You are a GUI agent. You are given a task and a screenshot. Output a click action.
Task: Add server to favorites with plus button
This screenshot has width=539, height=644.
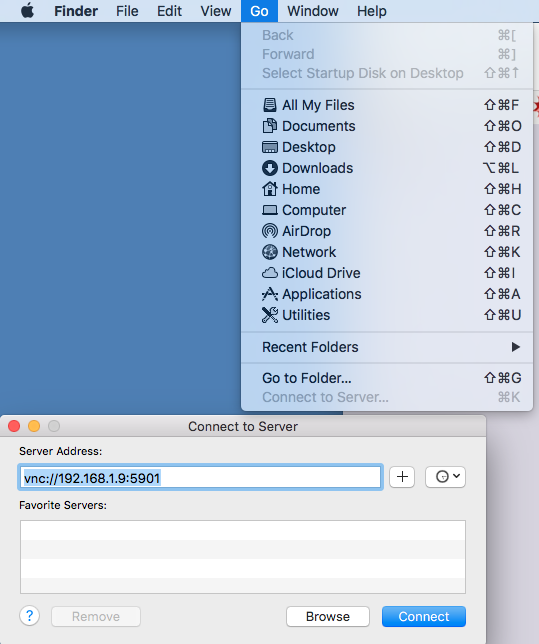(402, 477)
